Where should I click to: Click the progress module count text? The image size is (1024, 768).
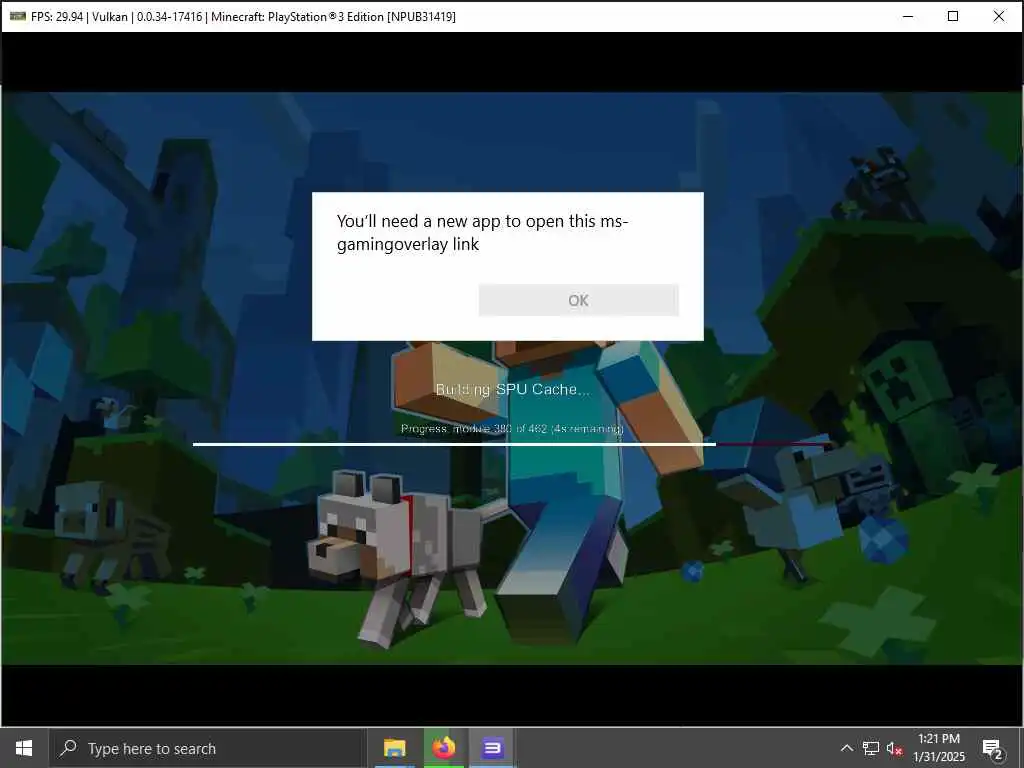point(512,429)
